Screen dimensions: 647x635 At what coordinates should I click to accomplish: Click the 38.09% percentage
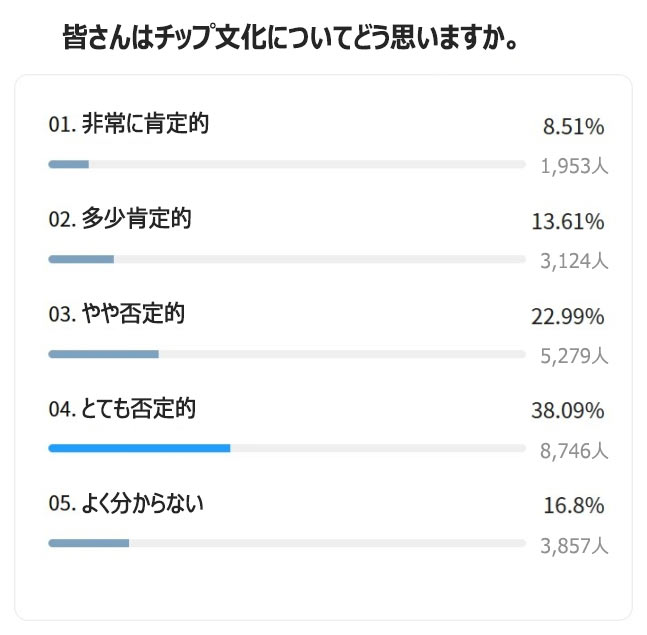567,411
